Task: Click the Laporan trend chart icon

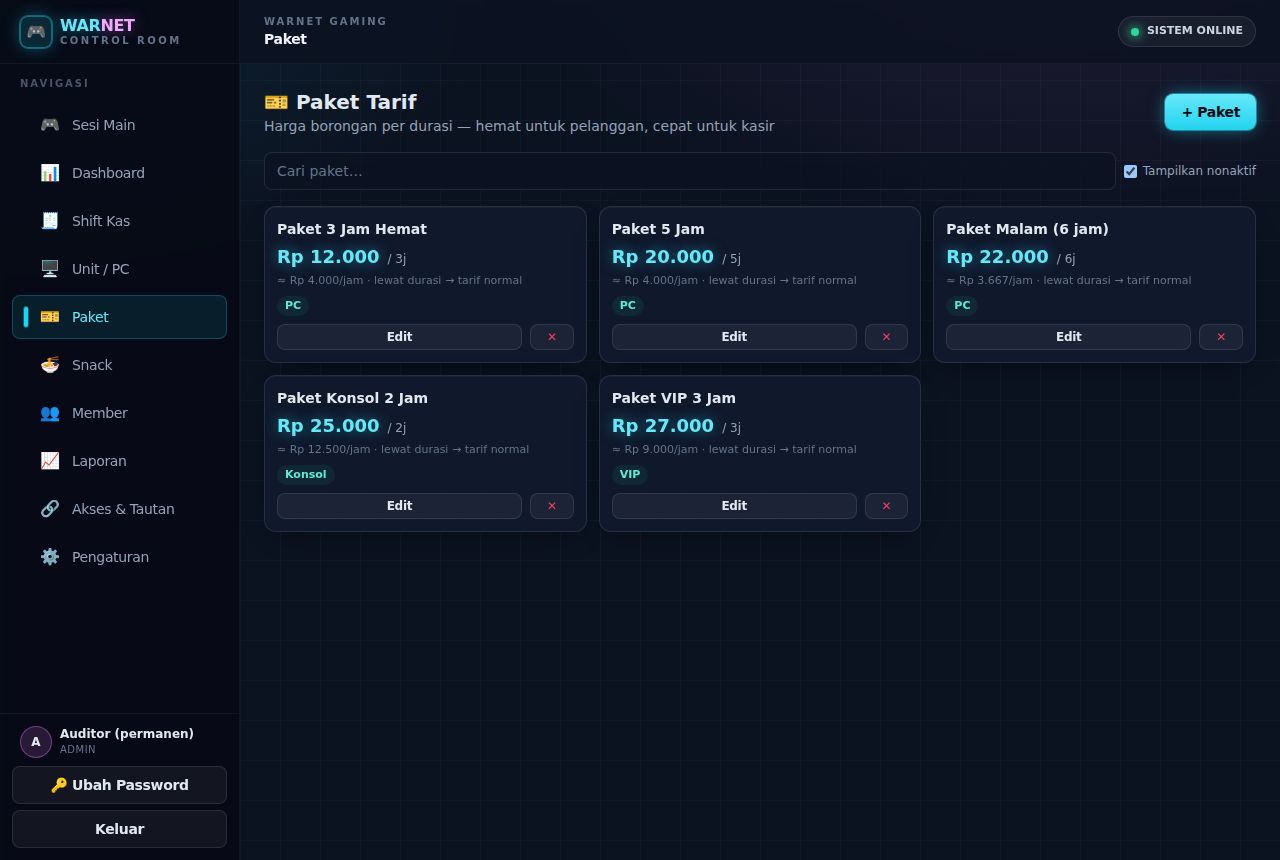Action: 50,461
